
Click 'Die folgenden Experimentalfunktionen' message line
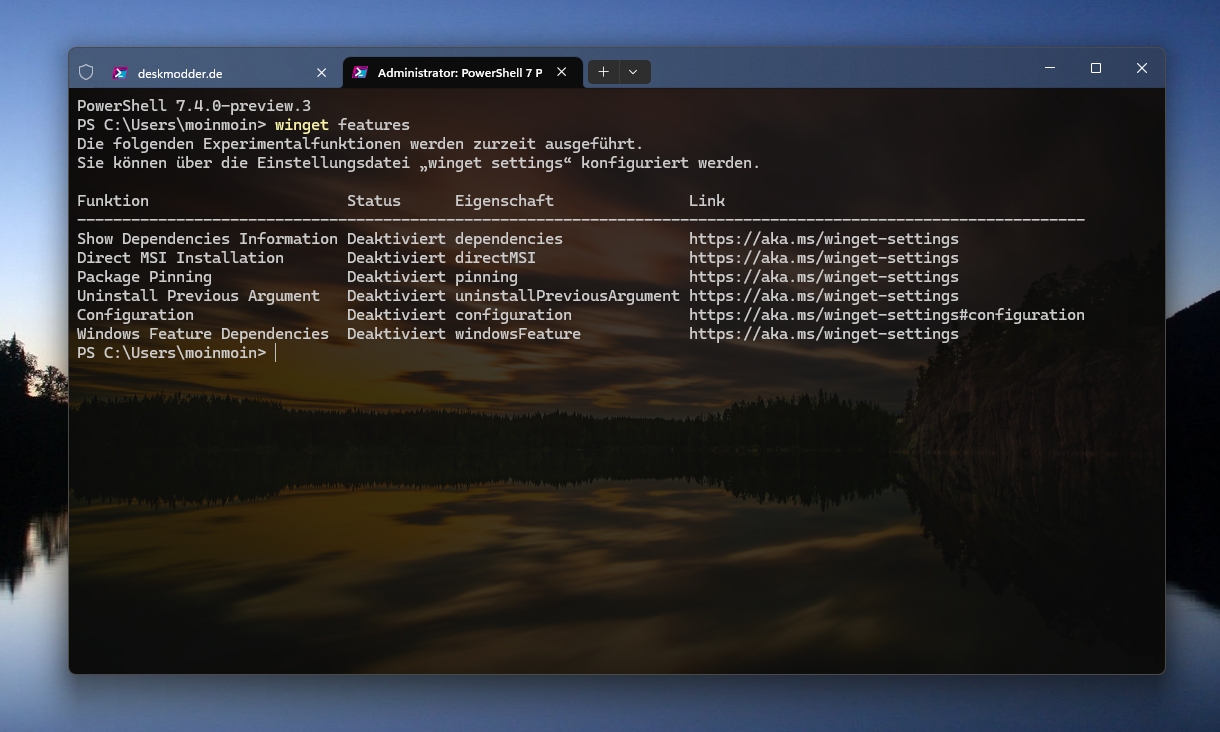360,144
